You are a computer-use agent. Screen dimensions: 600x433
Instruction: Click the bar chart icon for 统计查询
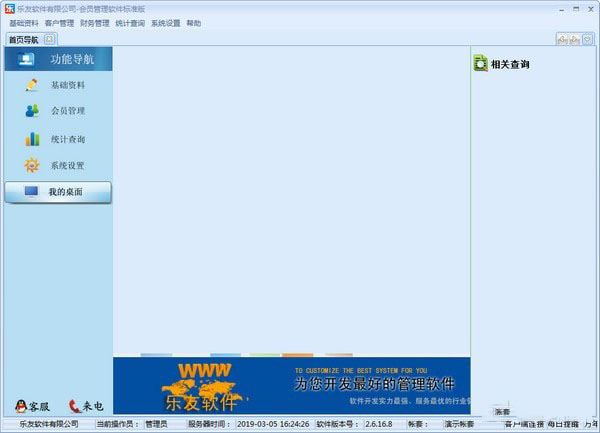point(32,139)
